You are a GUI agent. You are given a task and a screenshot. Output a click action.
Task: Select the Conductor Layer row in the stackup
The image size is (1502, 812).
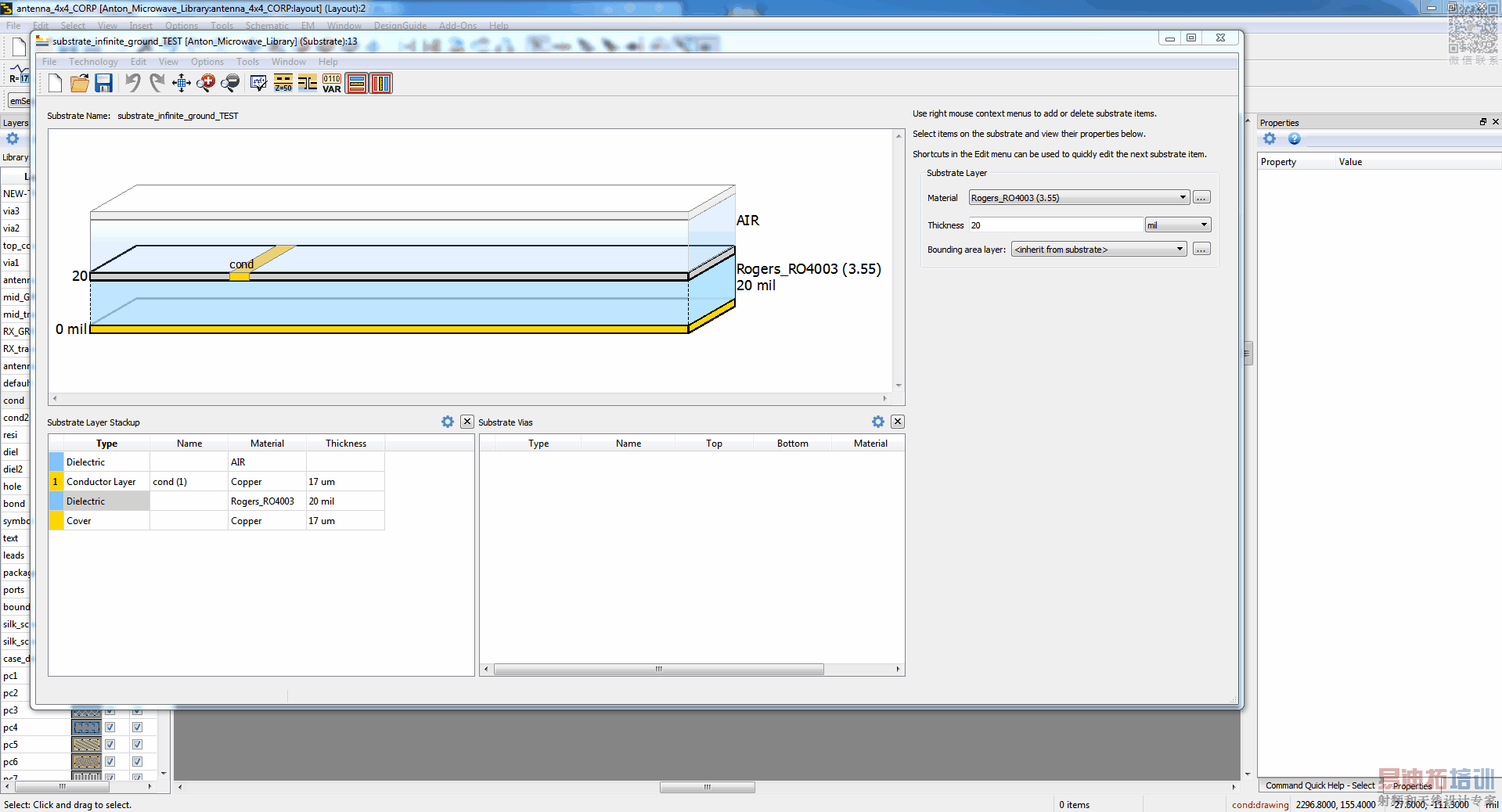pos(217,482)
